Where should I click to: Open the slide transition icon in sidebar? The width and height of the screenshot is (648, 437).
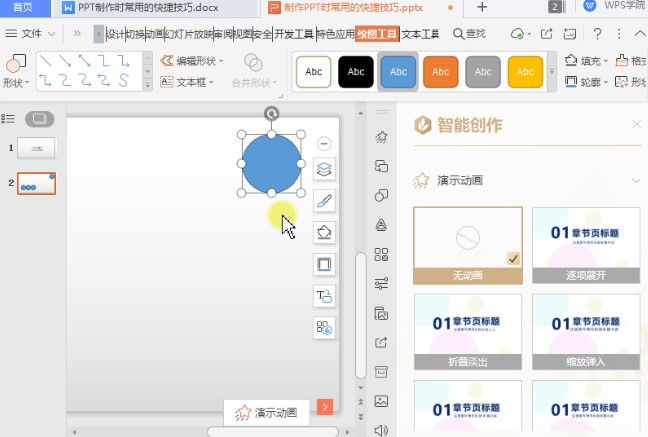click(x=381, y=166)
